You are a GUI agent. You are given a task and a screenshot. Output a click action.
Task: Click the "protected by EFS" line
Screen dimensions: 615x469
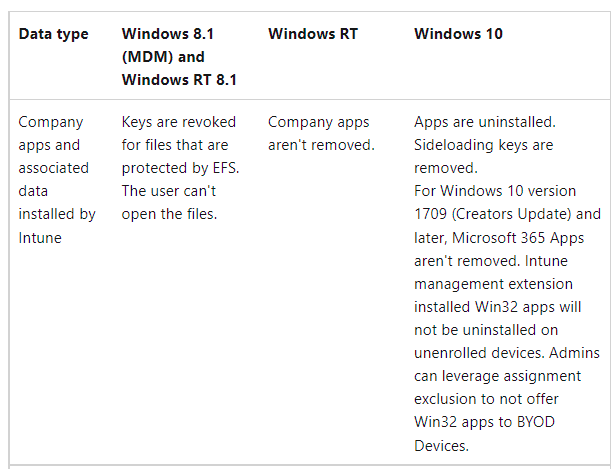coord(180,168)
